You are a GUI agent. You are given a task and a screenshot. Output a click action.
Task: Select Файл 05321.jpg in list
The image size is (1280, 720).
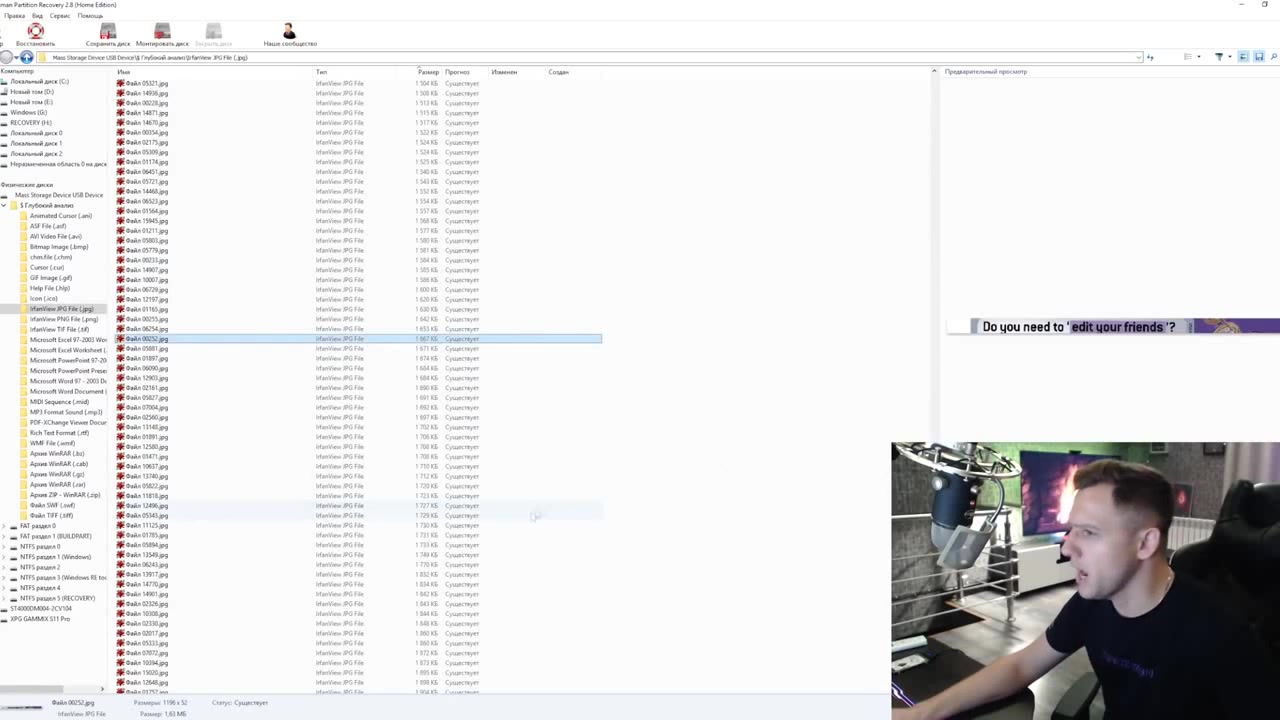147,83
